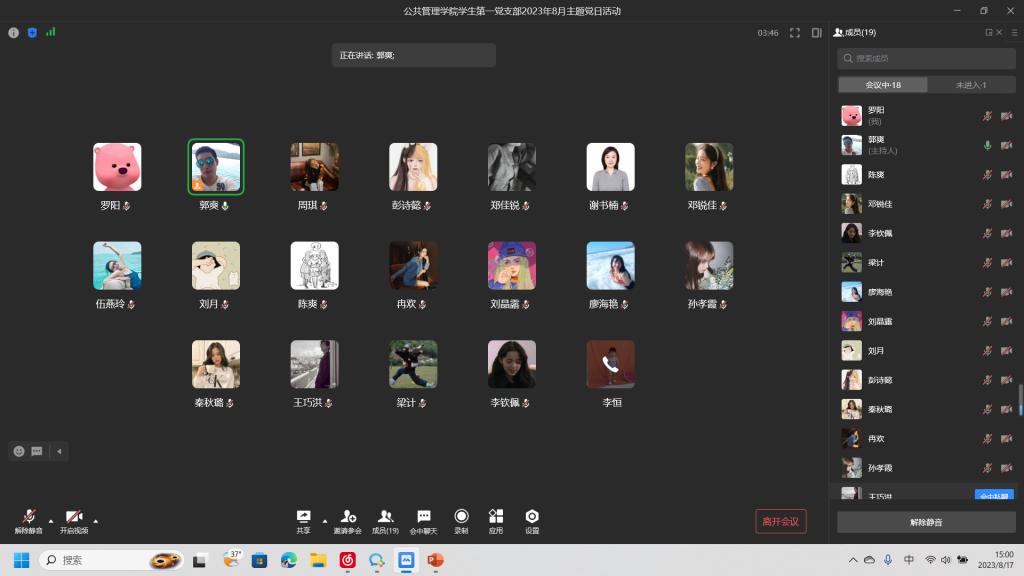Open the 邀请参会 invite icon

pos(347,516)
